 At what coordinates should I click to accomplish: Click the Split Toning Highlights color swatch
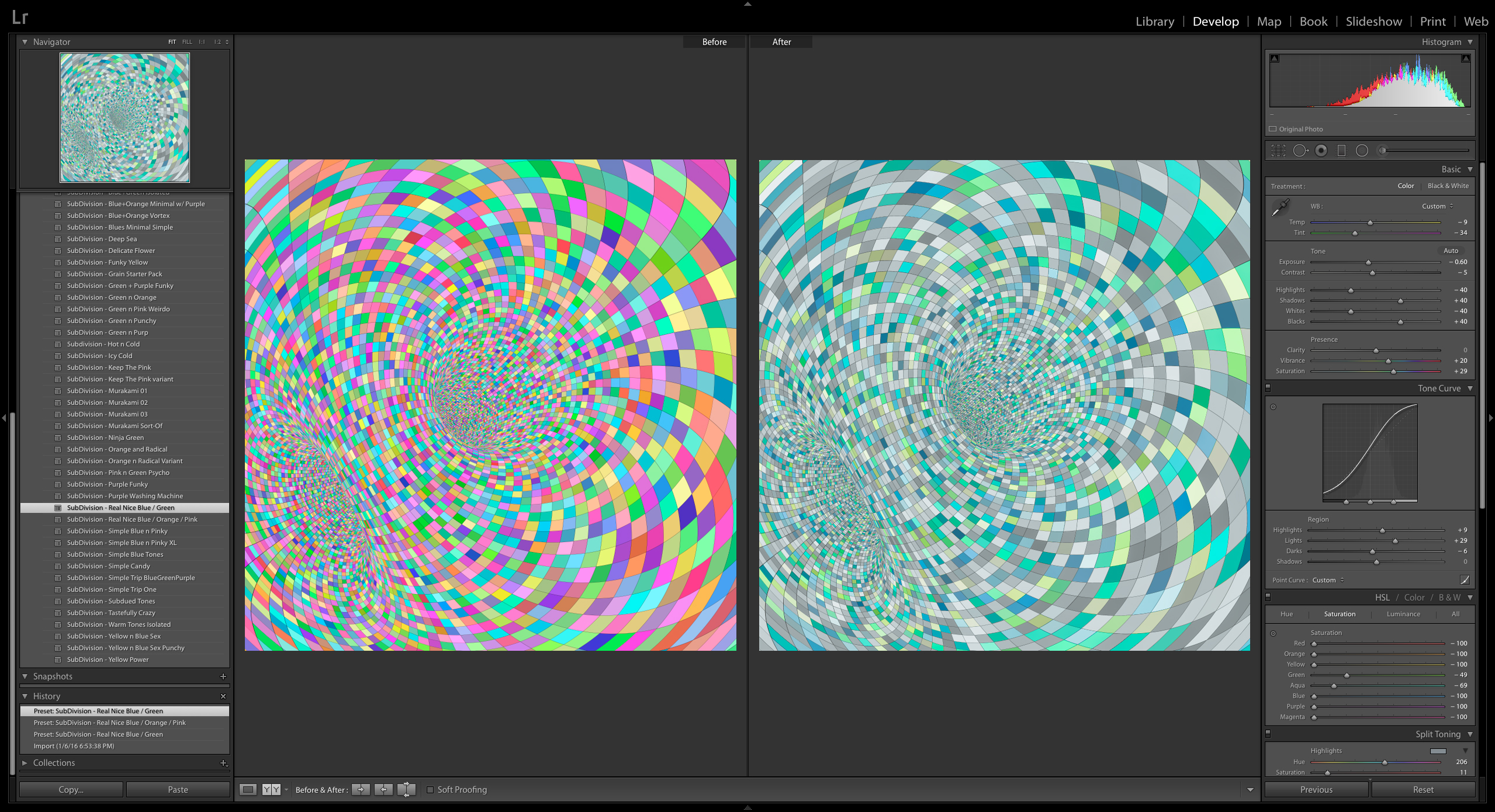(1438, 751)
